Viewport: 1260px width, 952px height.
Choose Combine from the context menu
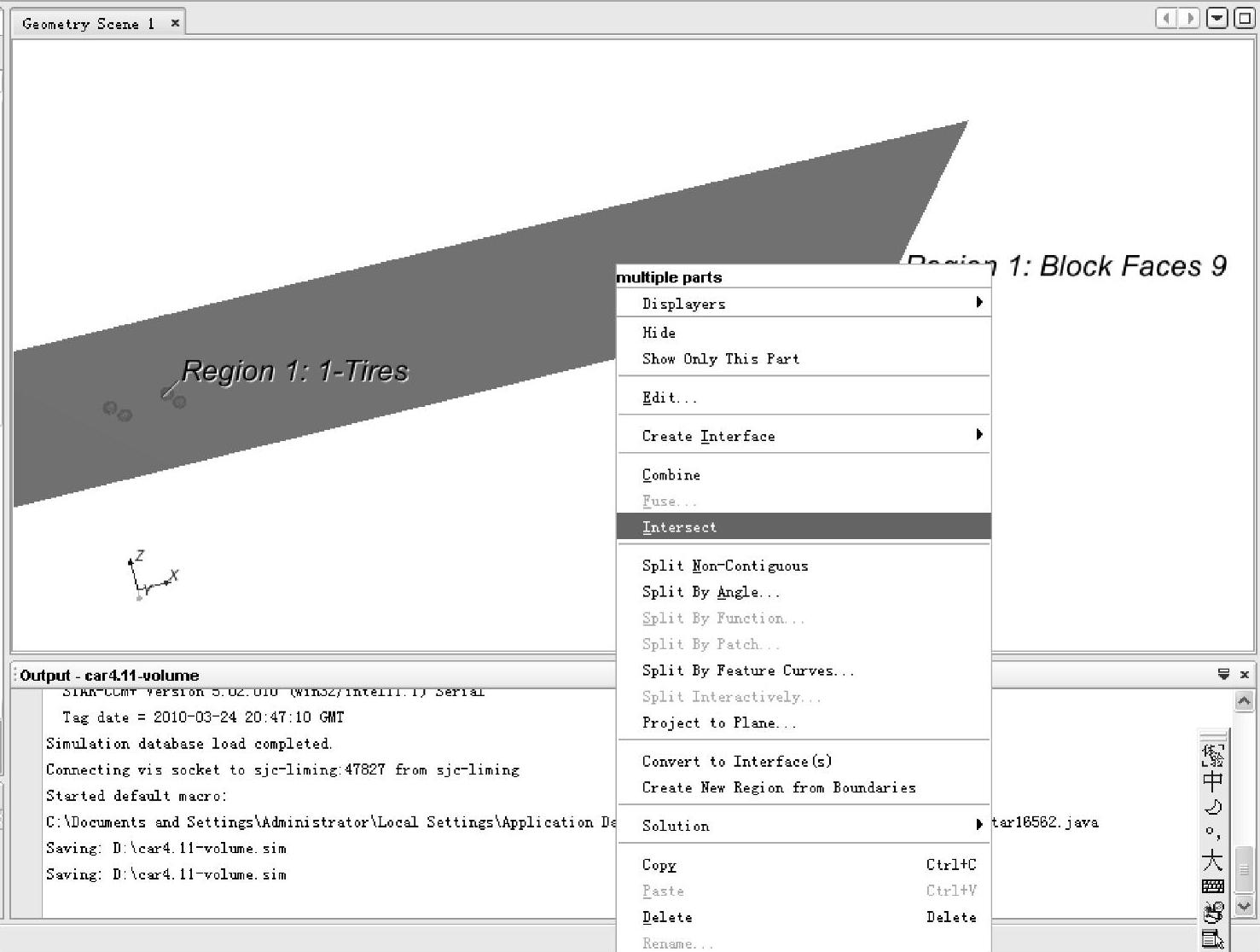coord(804,475)
